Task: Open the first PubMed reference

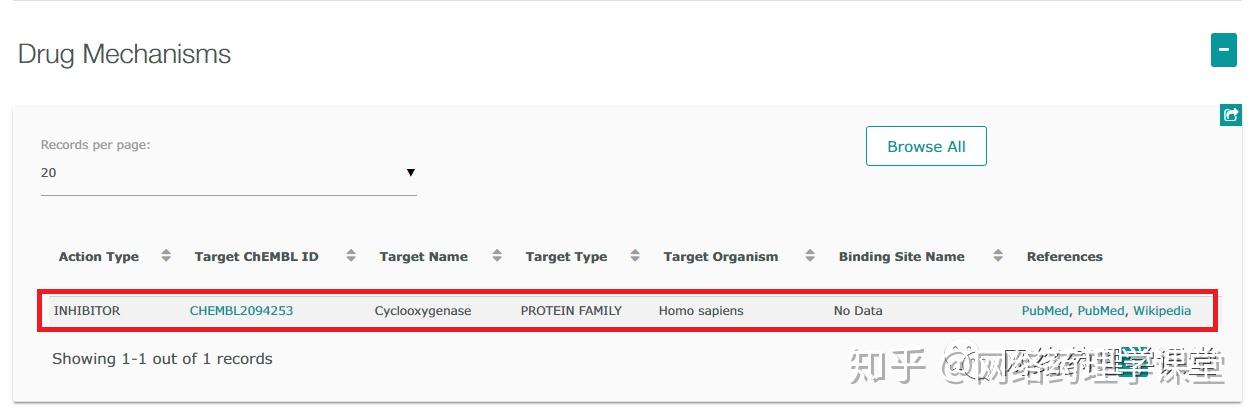Action: click(x=1045, y=311)
